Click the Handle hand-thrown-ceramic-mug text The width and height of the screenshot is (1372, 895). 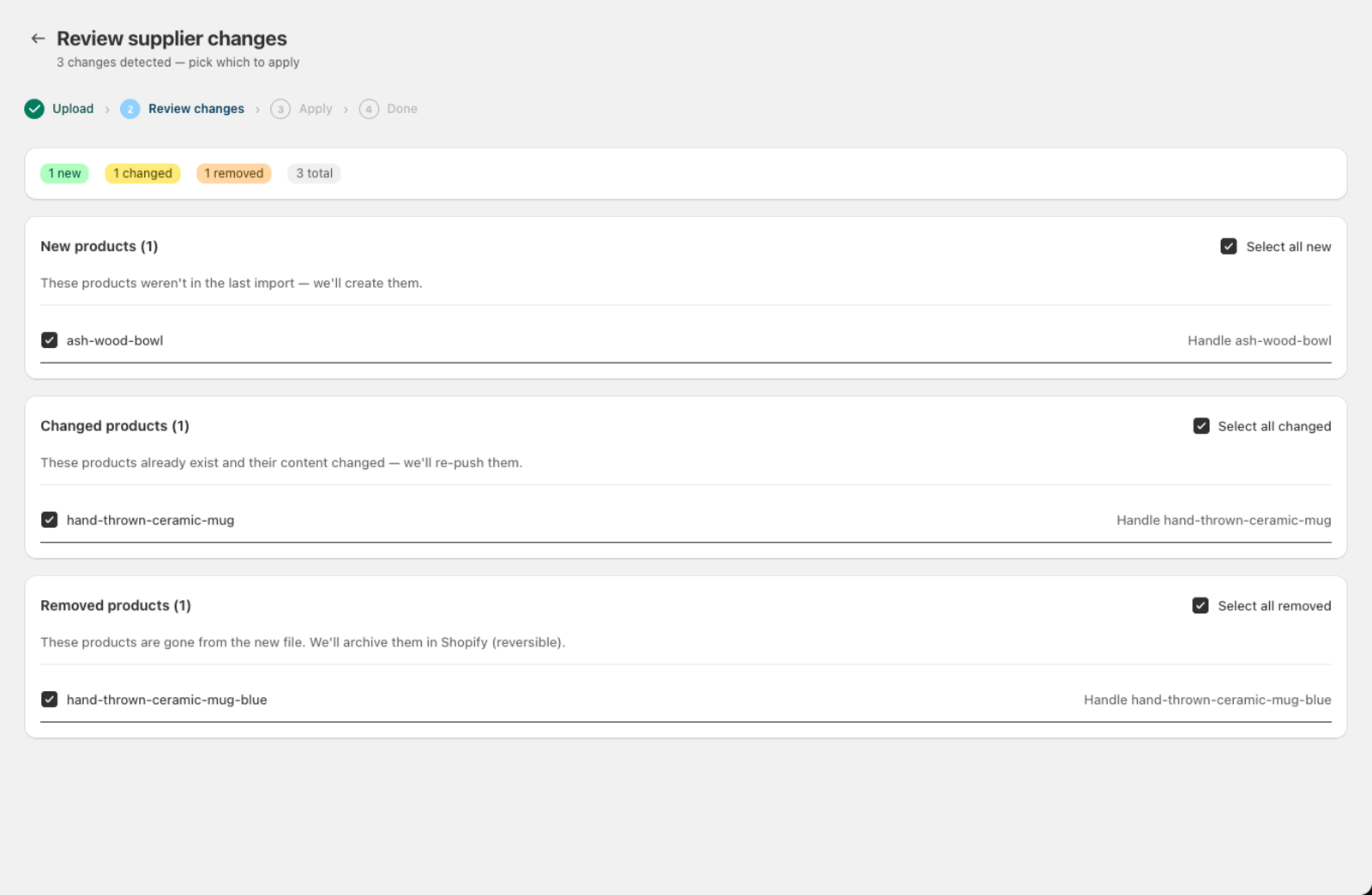(1224, 520)
